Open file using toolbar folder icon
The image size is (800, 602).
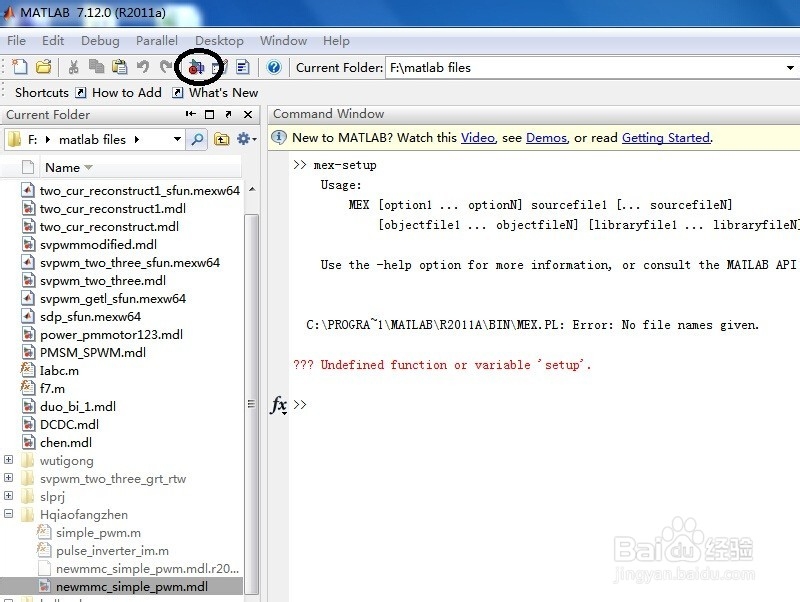pyautogui.click(x=44, y=67)
